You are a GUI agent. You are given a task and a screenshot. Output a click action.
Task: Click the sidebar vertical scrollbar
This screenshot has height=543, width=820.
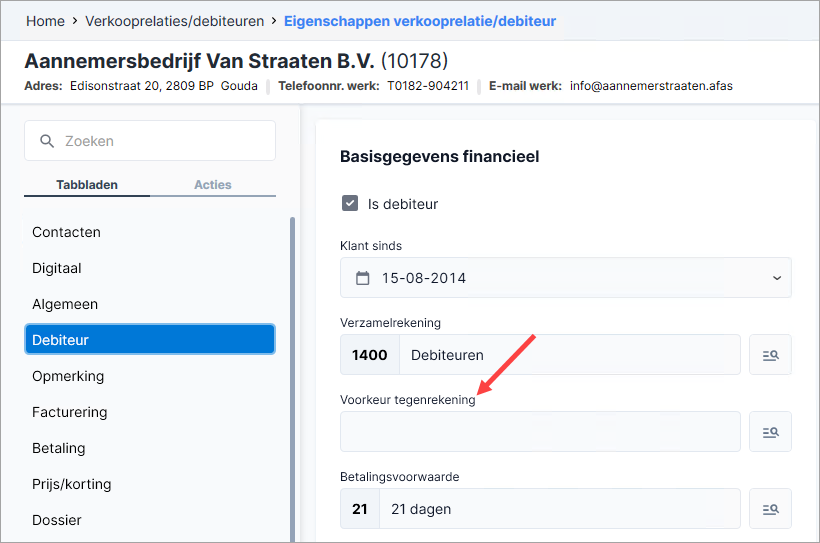pos(292,379)
